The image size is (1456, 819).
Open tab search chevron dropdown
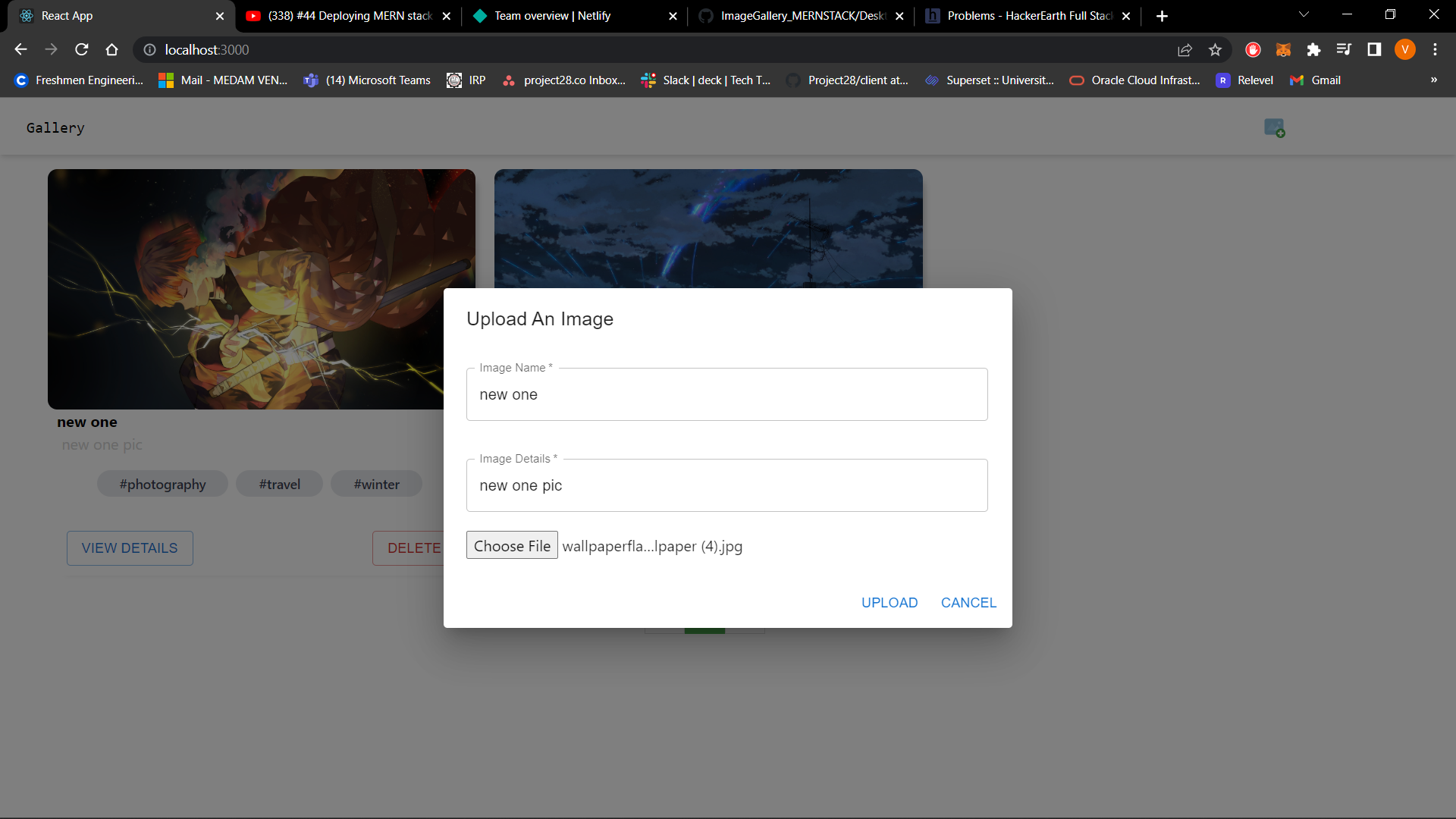click(1304, 14)
